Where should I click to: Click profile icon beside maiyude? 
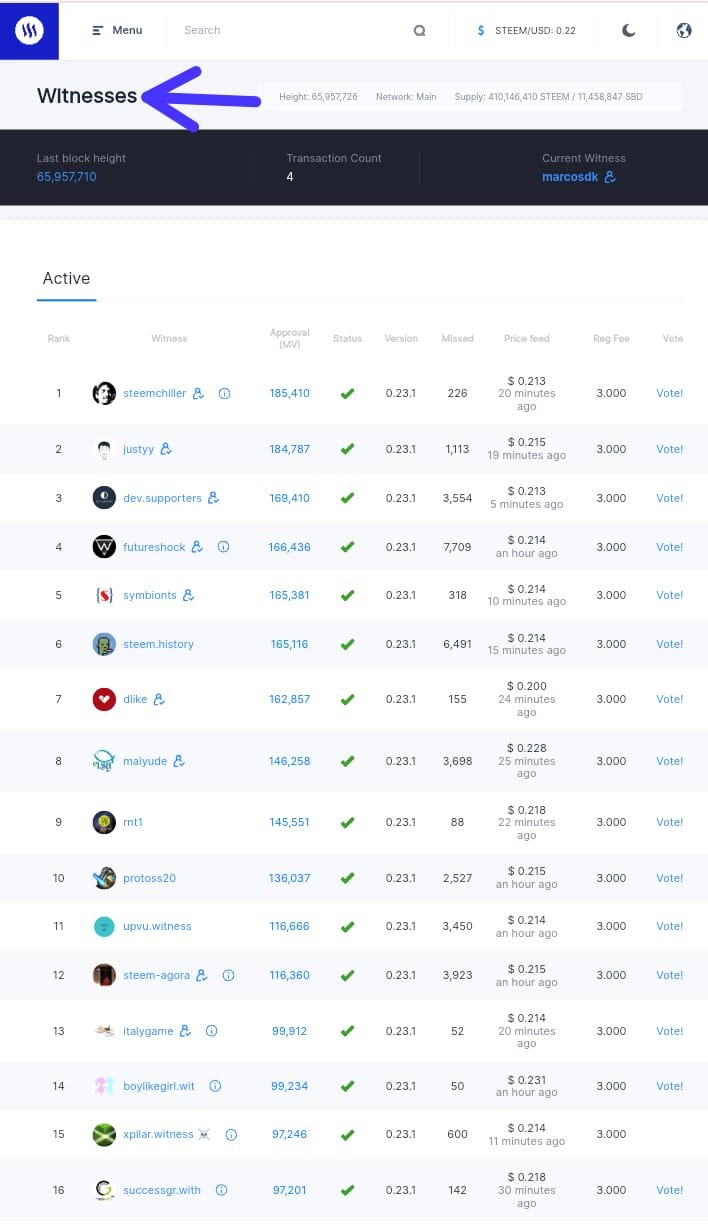[179, 761]
